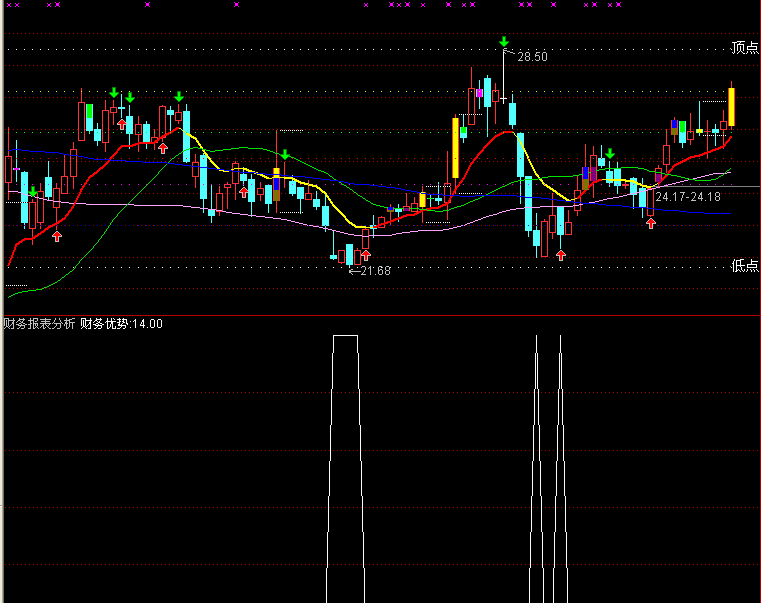Click the green sell arrow above the 28.50 peak
Viewport: 761px width, 603px height.
pyautogui.click(x=504, y=41)
